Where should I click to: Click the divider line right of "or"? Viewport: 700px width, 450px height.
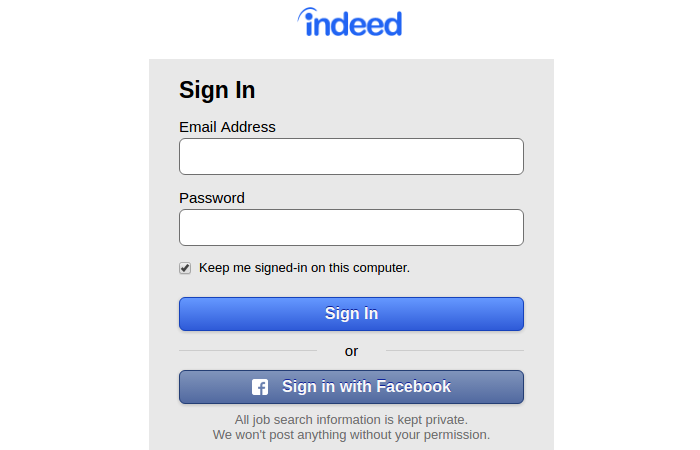point(455,351)
